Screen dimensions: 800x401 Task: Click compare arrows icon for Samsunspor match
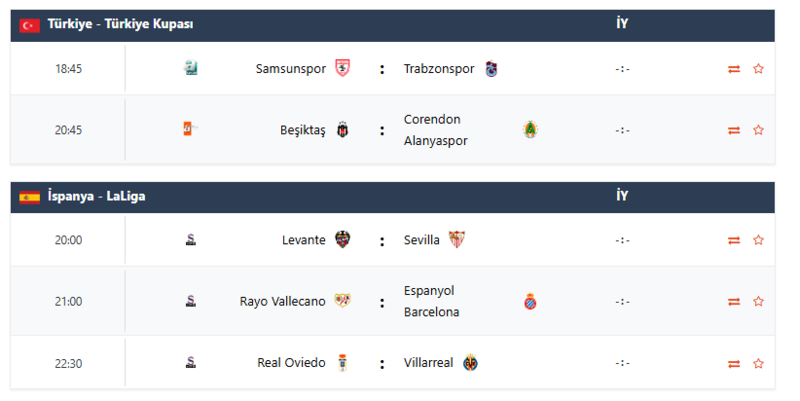point(734,69)
